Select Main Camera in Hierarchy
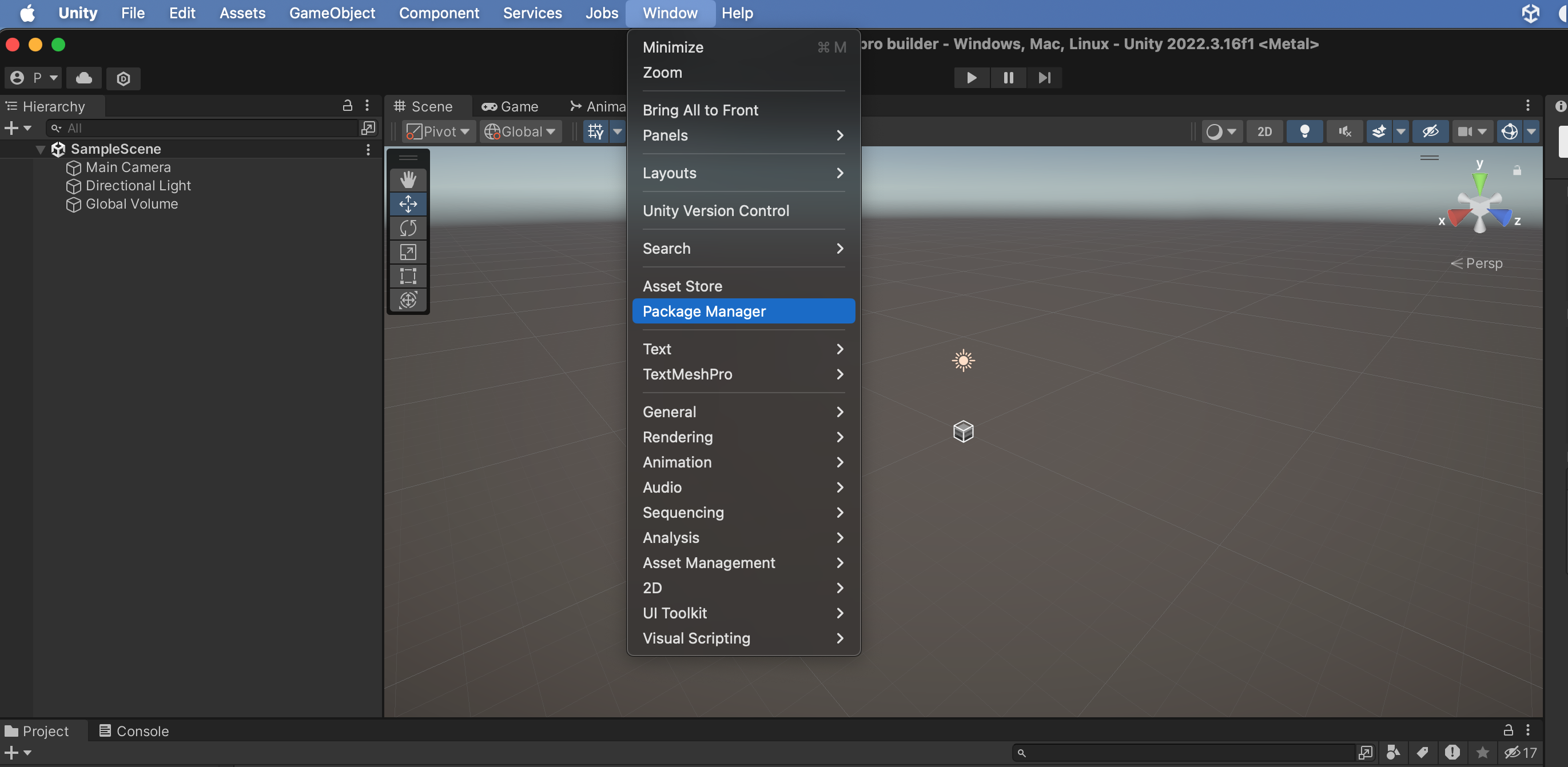The image size is (1568, 767). (128, 167)
